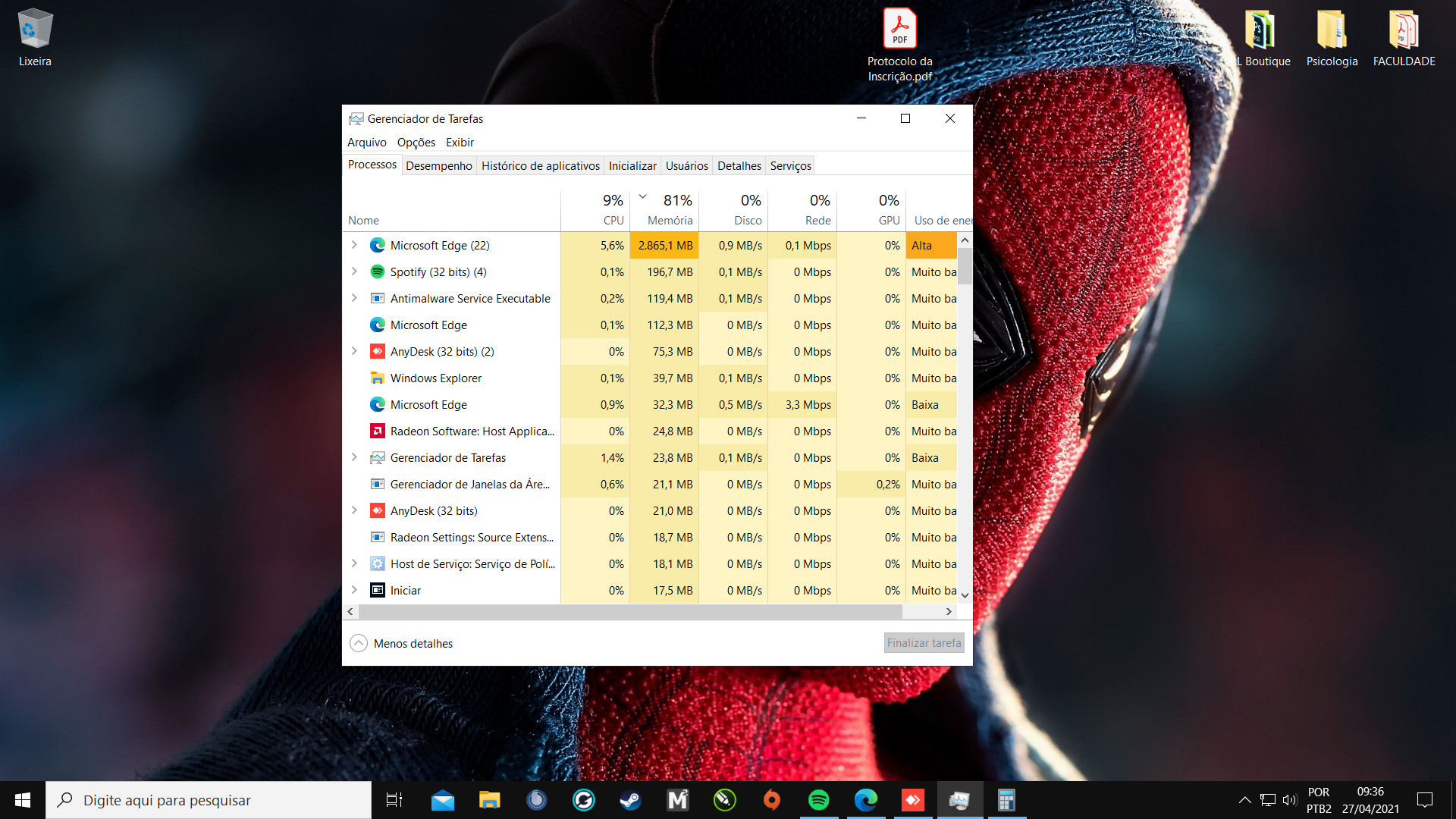Expand the Spotify (32 bits) (4) group
The height and width of the screenshot is (819, 1456).
(x=354, y=271)
